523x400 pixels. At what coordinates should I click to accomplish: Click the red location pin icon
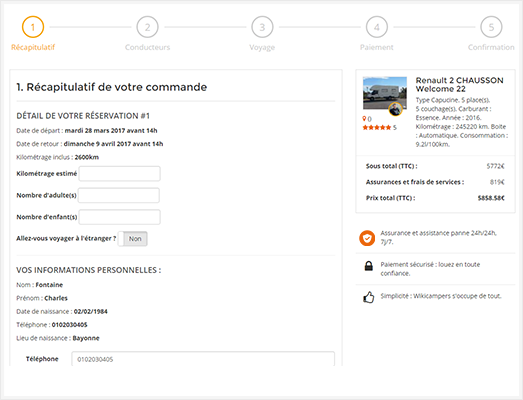[364, 118]
